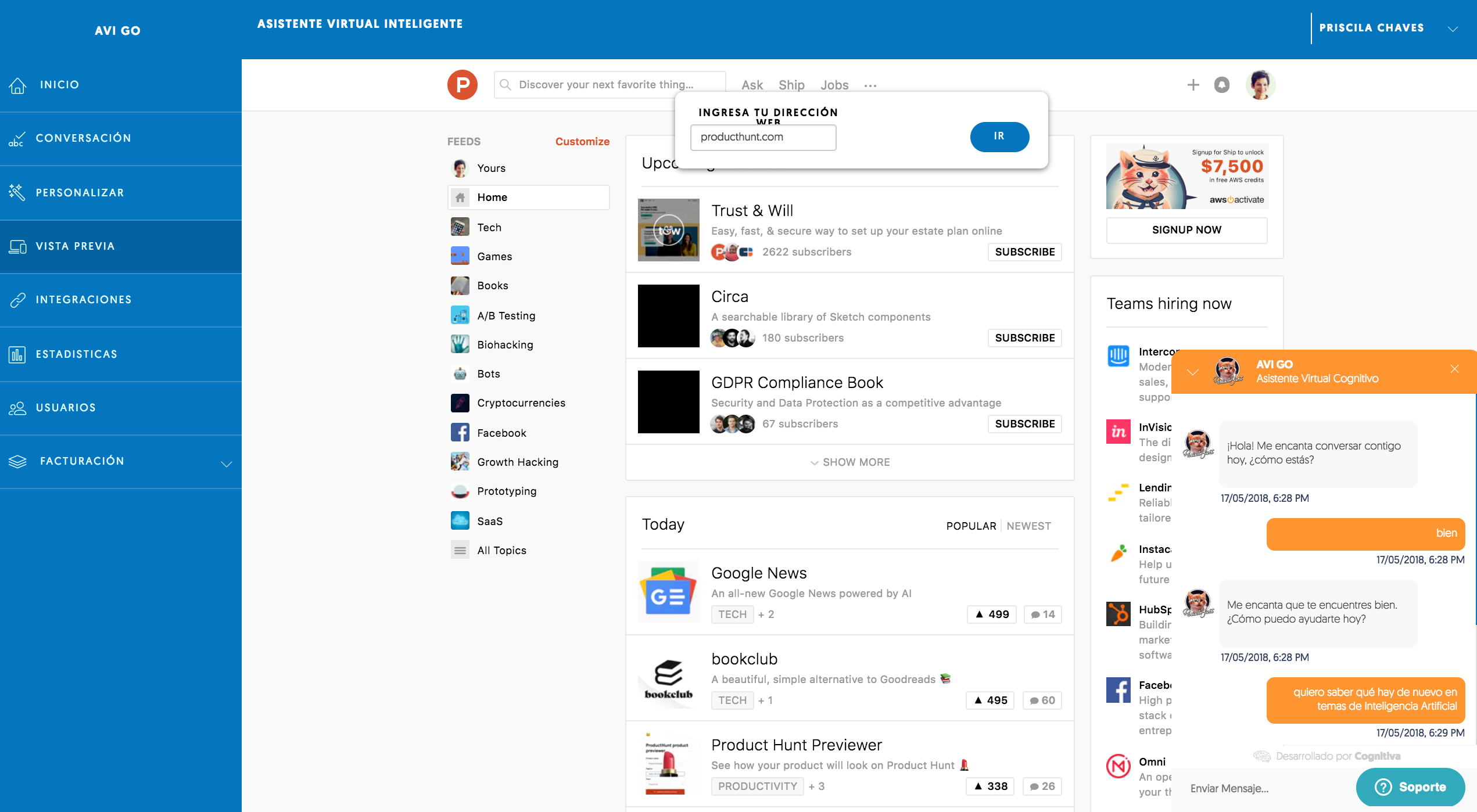Click the web address input field

[x=763, y=138]
